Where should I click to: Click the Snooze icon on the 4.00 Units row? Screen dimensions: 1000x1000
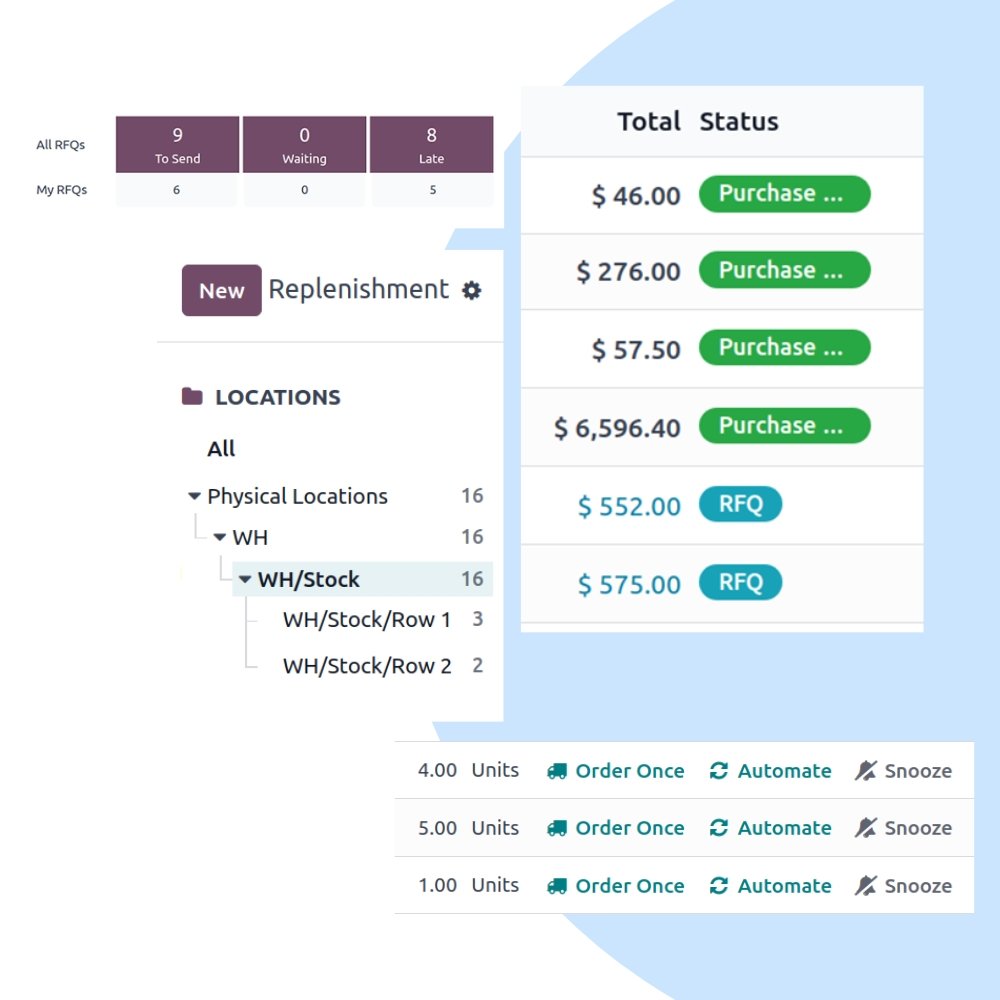[x=866, y=770]
